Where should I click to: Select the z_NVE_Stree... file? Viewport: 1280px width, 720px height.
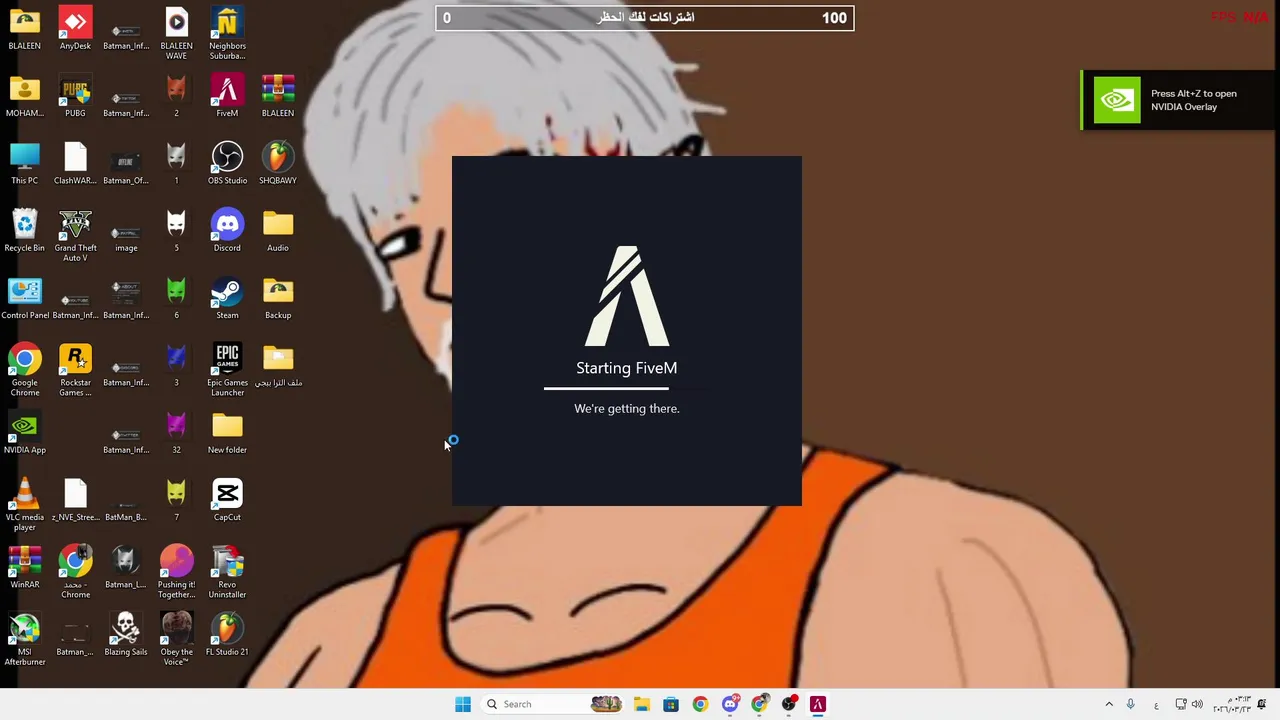[x=75, y=500]
